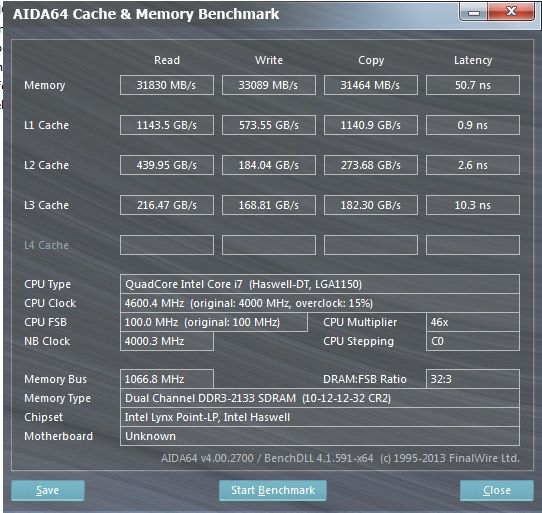Click the AIDA64 Cache & Memory Benchmark title
Screen dimensions: 542x513
pos(146,14)
